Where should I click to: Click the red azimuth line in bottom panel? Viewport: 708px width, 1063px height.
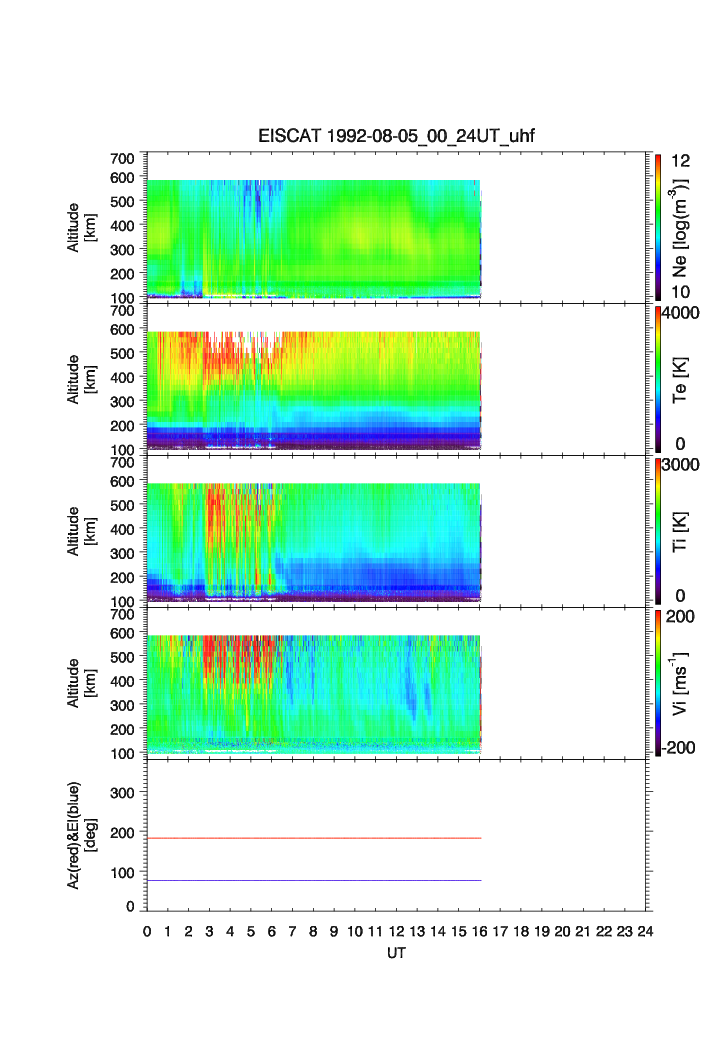tap(314, 839)
